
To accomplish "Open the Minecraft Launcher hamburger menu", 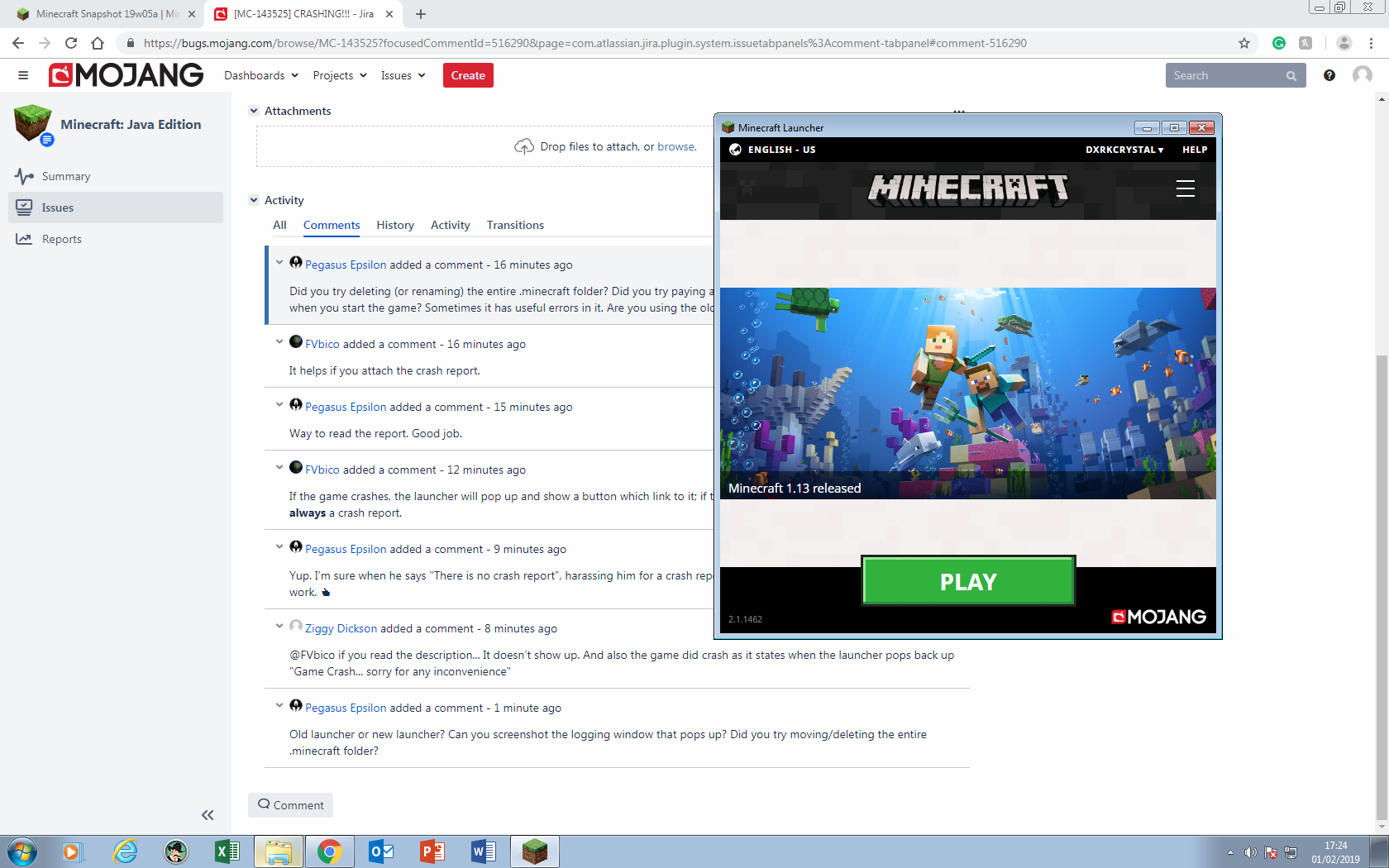I will (x=1186, y=188).
